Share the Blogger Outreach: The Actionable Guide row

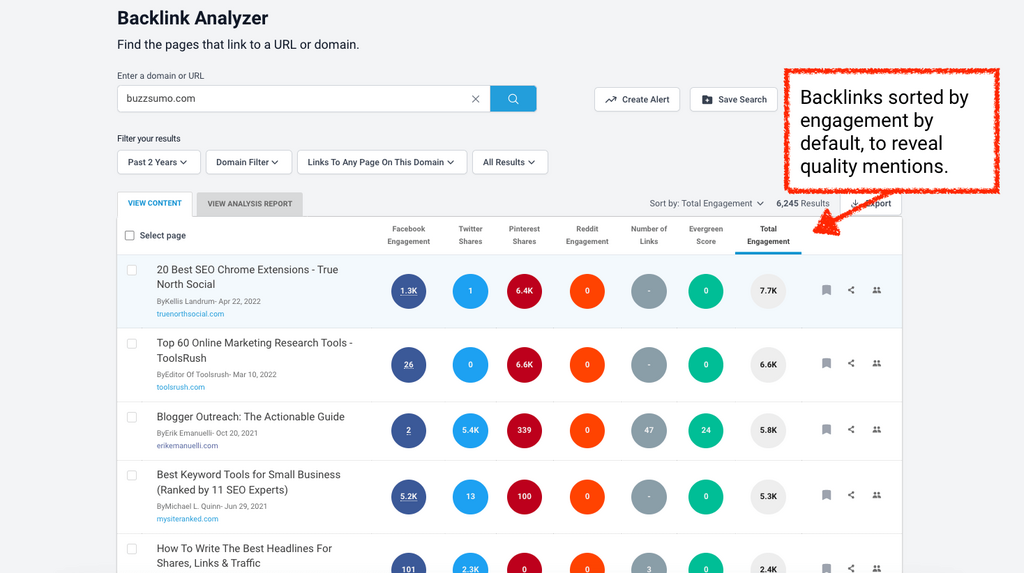[851, 430]
